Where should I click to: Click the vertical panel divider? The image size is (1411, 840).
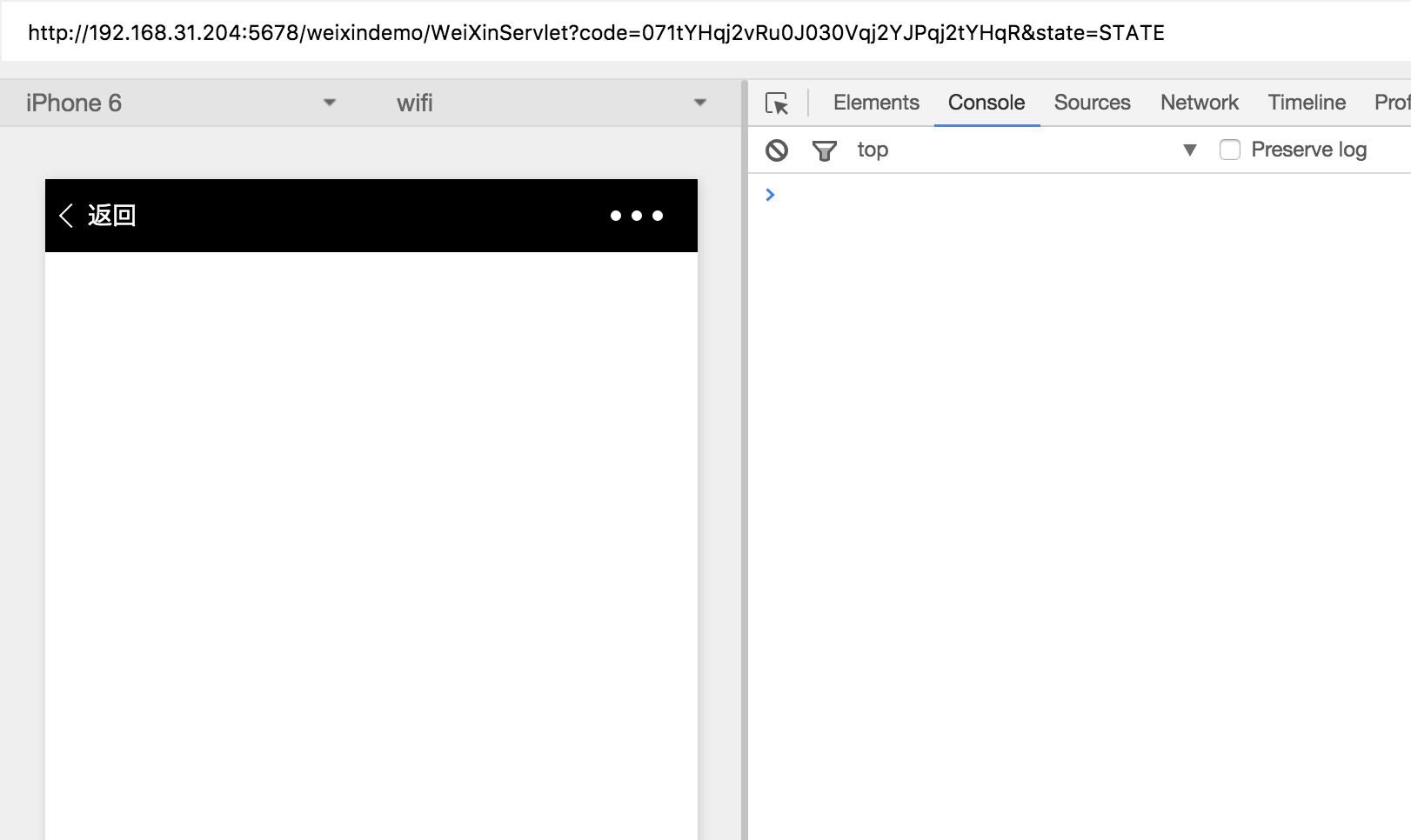pos(745,460)
